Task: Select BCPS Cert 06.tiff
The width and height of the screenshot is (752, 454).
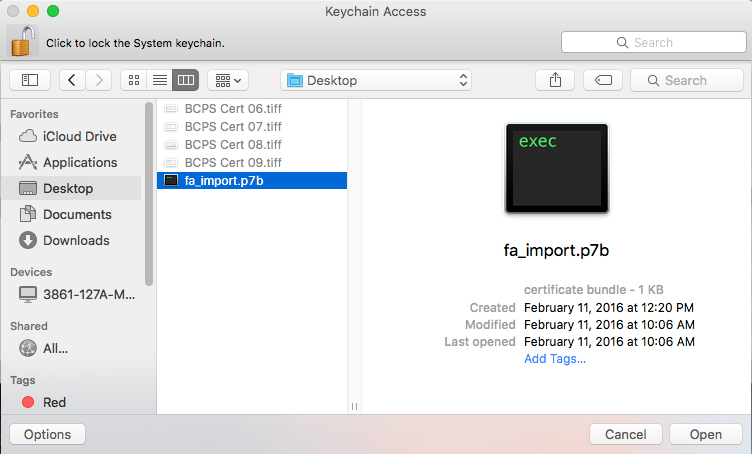Action: pos(252,109)
